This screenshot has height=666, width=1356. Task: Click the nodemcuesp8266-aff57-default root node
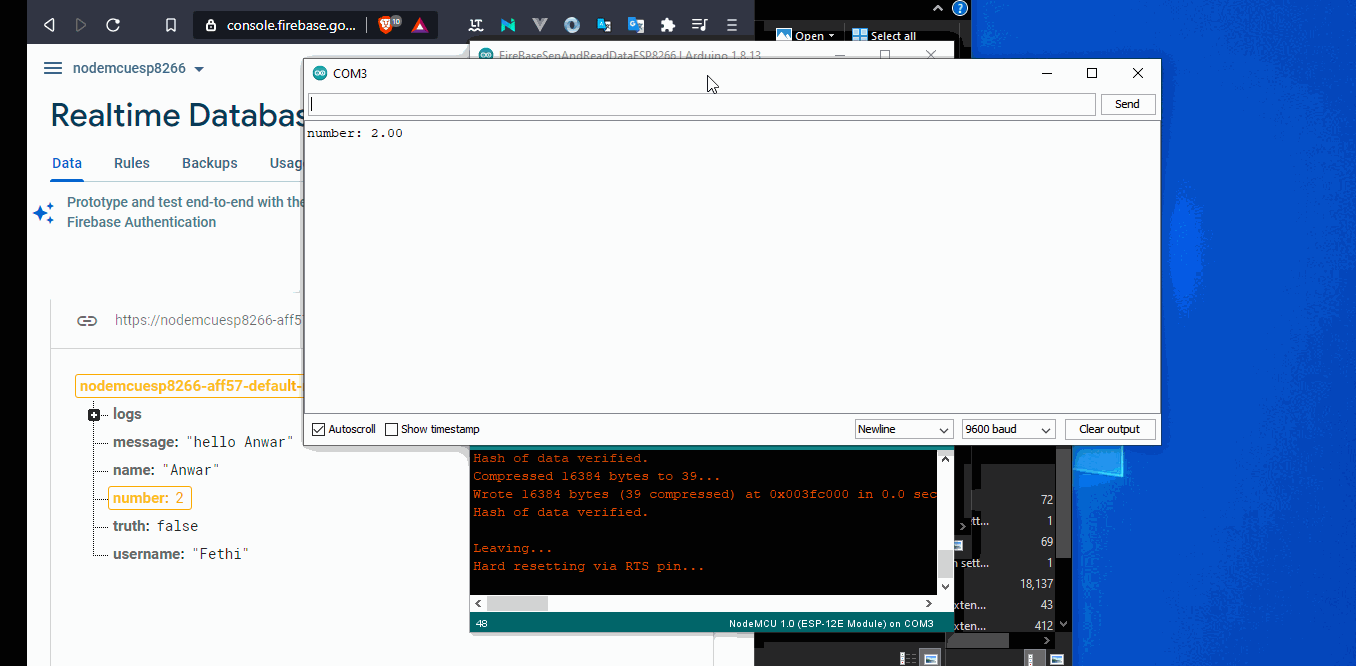[190, 386]
